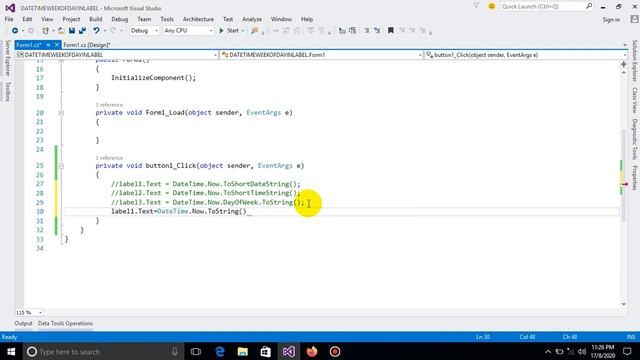Open the Project menu
This screenshot has height=360, width=640.
71,19
